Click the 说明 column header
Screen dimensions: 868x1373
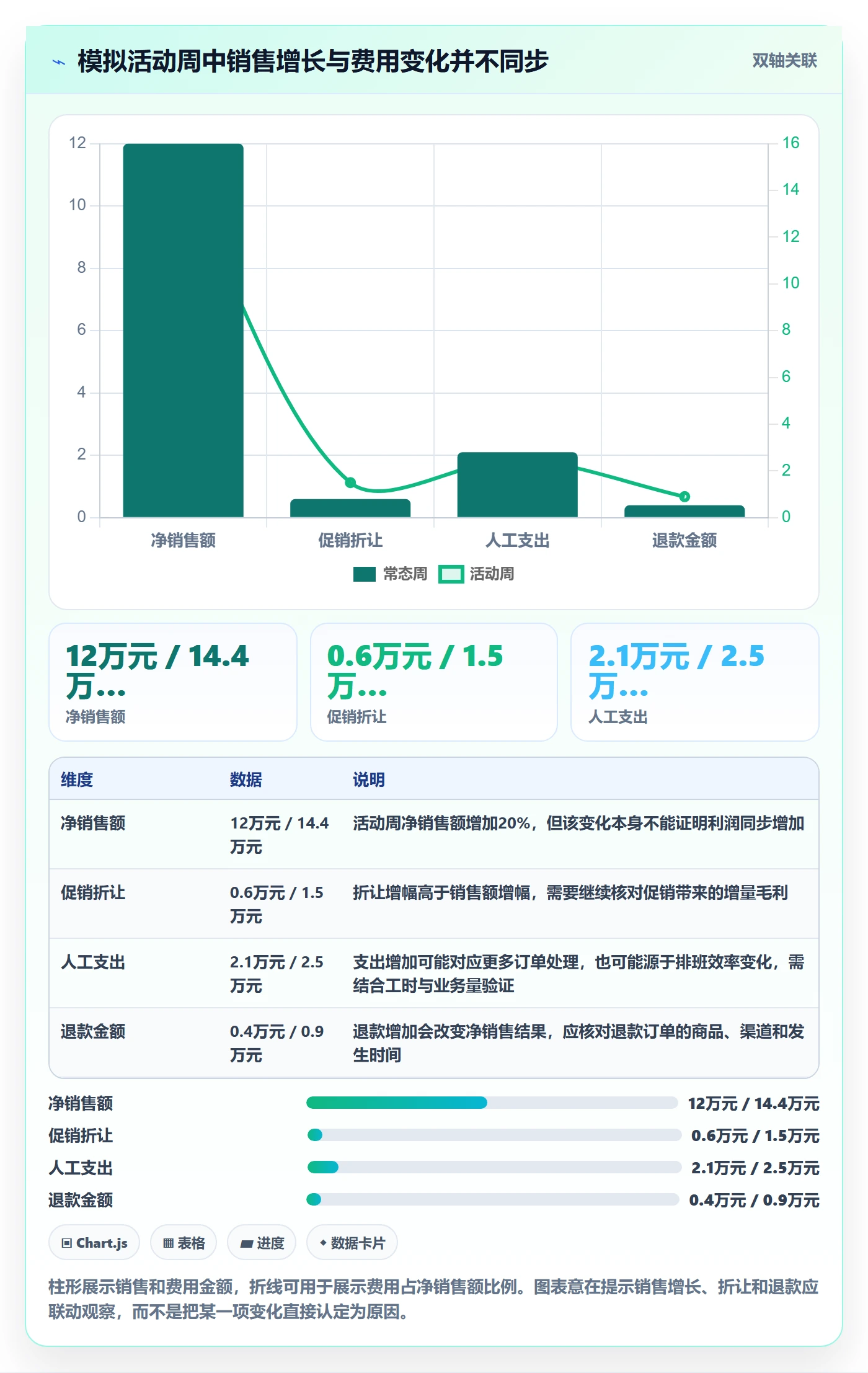tap(369, 780)
